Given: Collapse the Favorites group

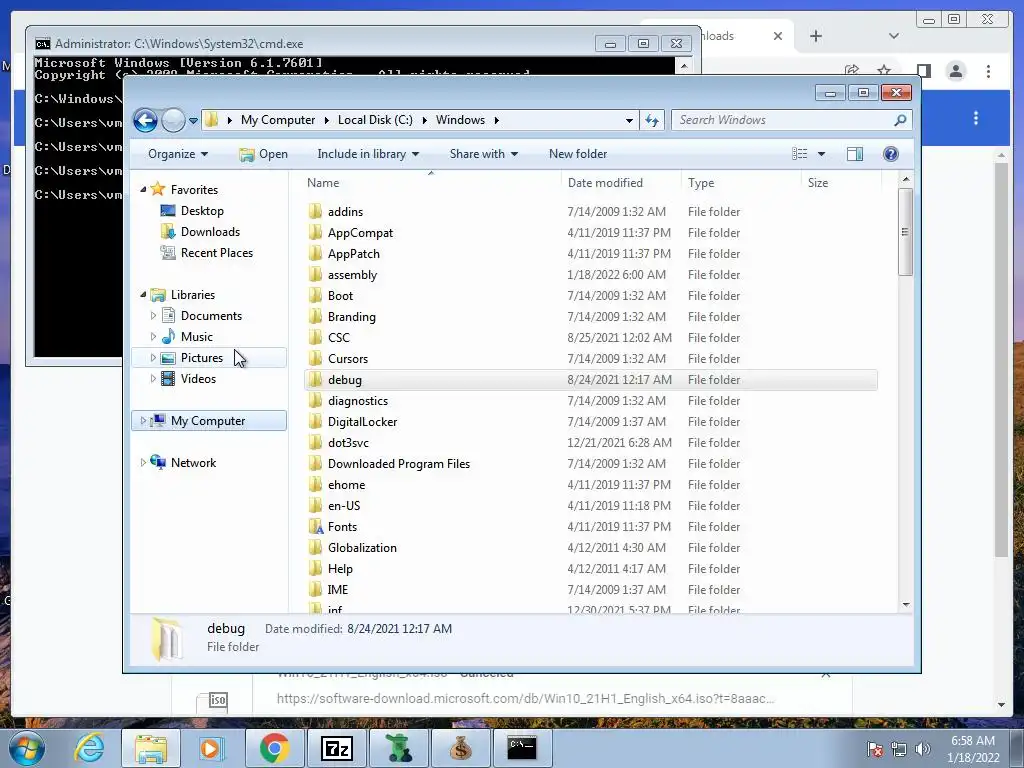Looking at the screenshot, I should click(143, 189).
